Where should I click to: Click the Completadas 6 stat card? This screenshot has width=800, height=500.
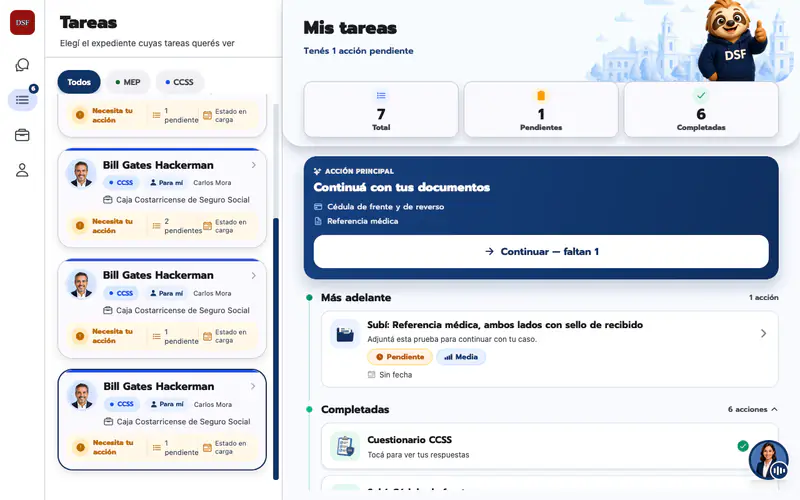[701, 109]
